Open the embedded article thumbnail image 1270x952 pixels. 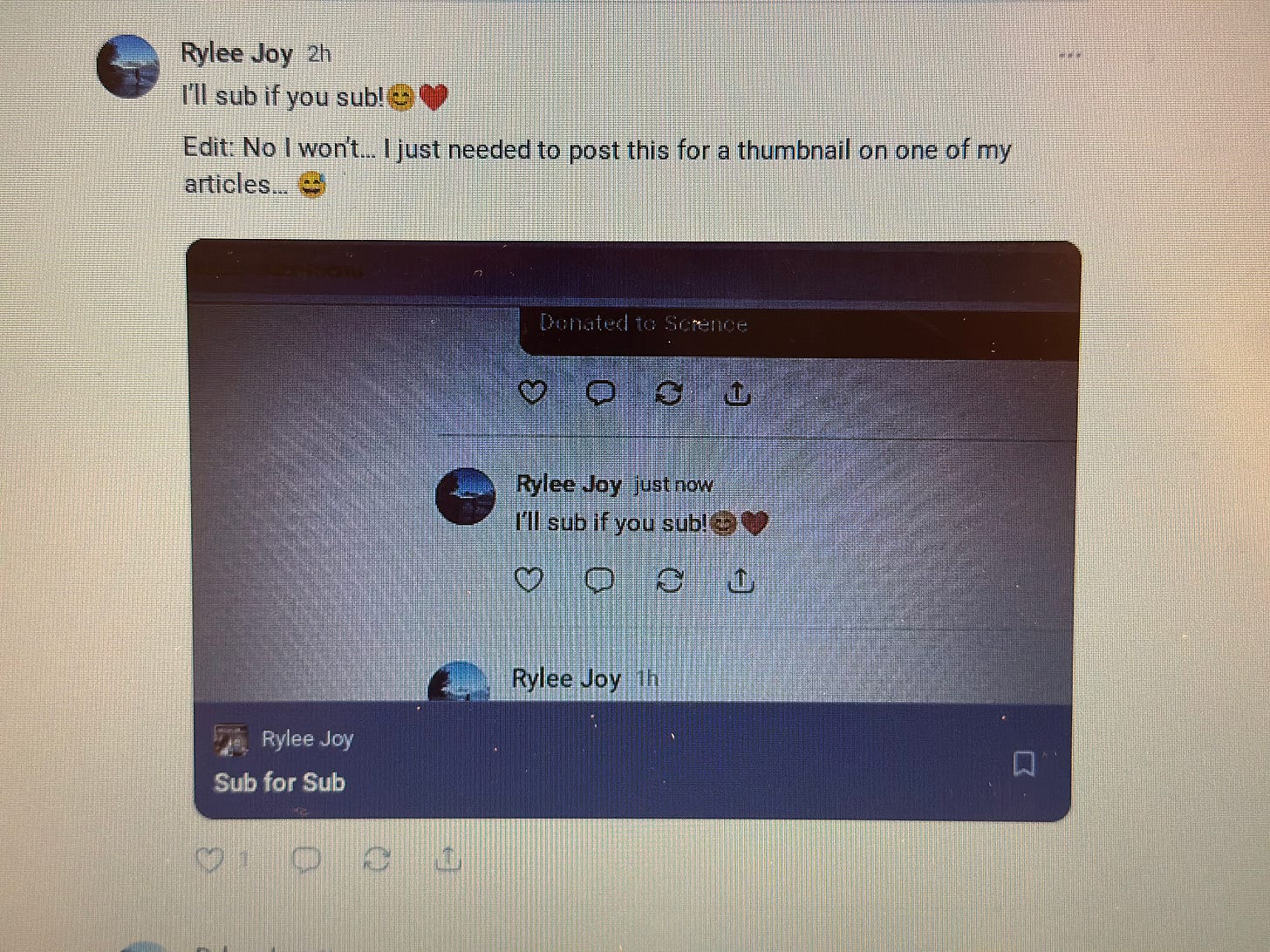coord(634,471)
